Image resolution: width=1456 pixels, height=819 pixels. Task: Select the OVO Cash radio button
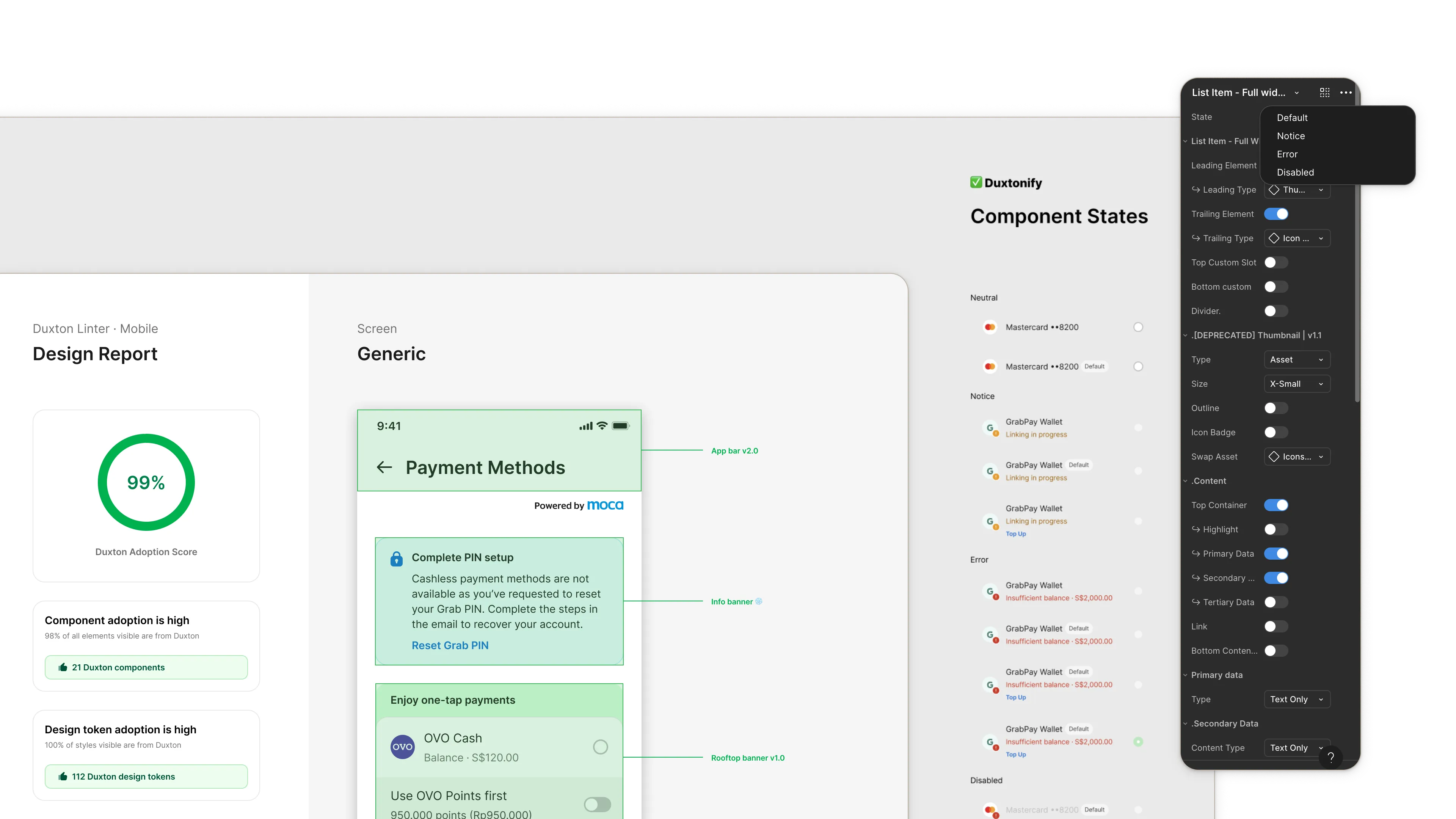[x=600, y=747]
